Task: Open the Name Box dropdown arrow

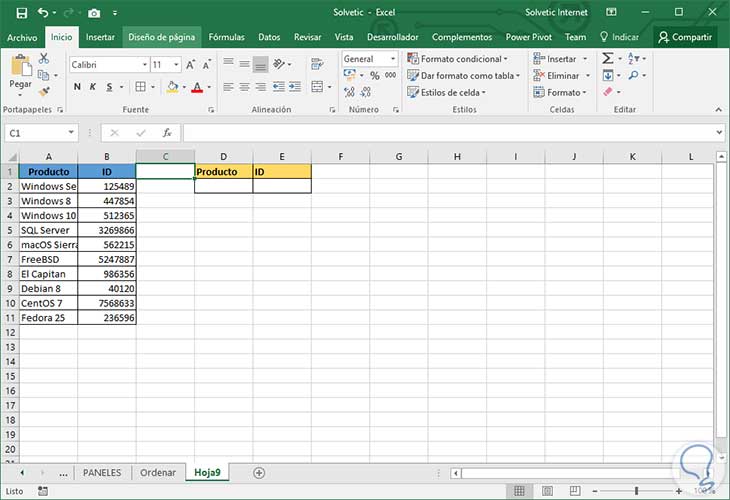Action: click(71, 133)
